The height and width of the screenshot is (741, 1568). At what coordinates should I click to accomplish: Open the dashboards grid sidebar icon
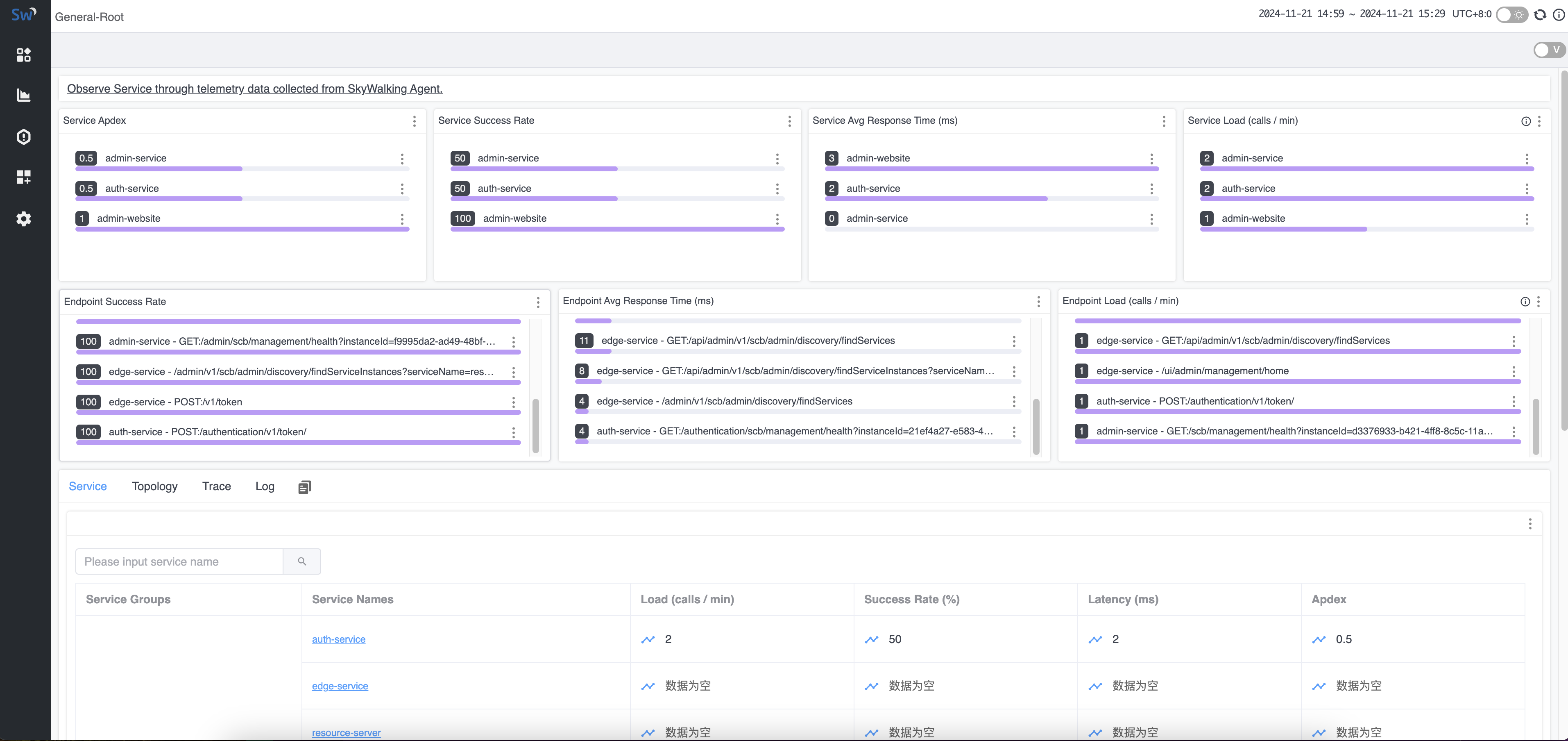coord(24,55)
